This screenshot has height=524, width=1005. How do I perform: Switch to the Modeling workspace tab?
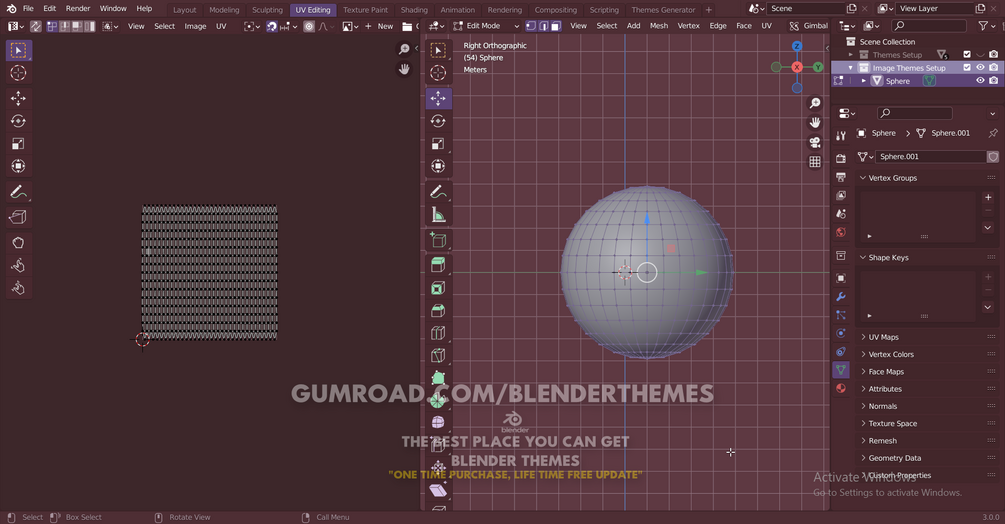(x=224, y=10)
